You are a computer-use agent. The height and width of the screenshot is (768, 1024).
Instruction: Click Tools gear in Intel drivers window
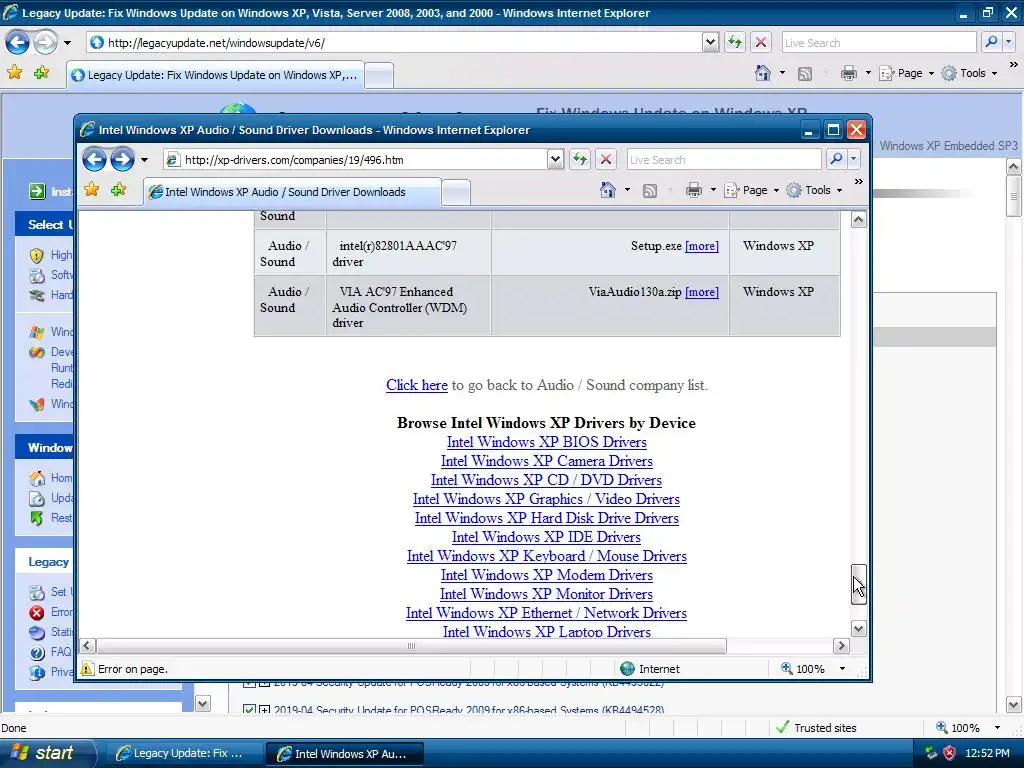[794, 190]
